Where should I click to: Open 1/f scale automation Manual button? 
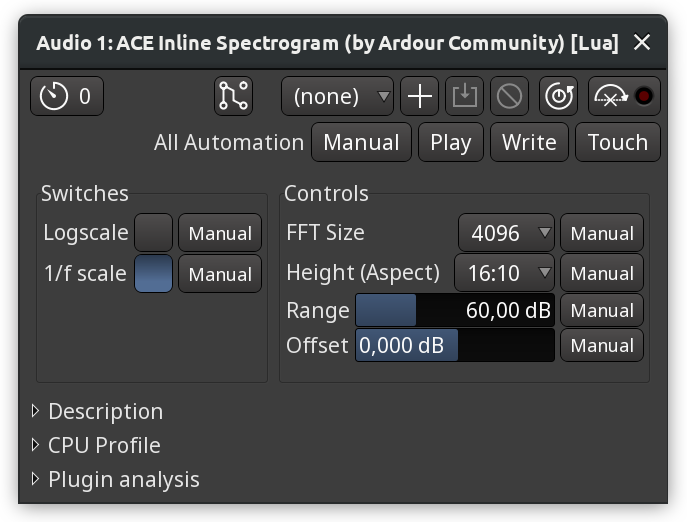click(220, 273)
